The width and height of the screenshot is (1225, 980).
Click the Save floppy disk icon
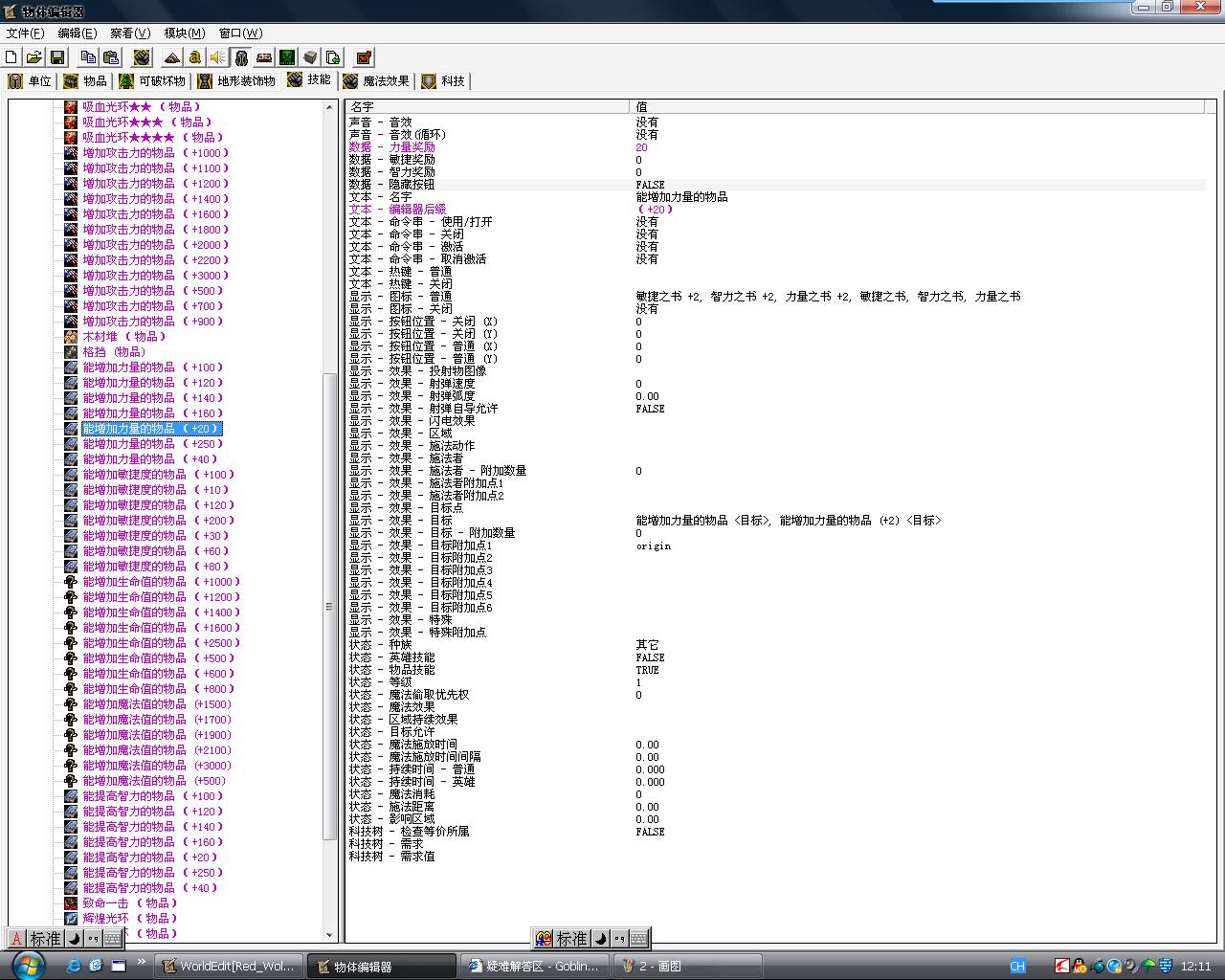(57, 57)
